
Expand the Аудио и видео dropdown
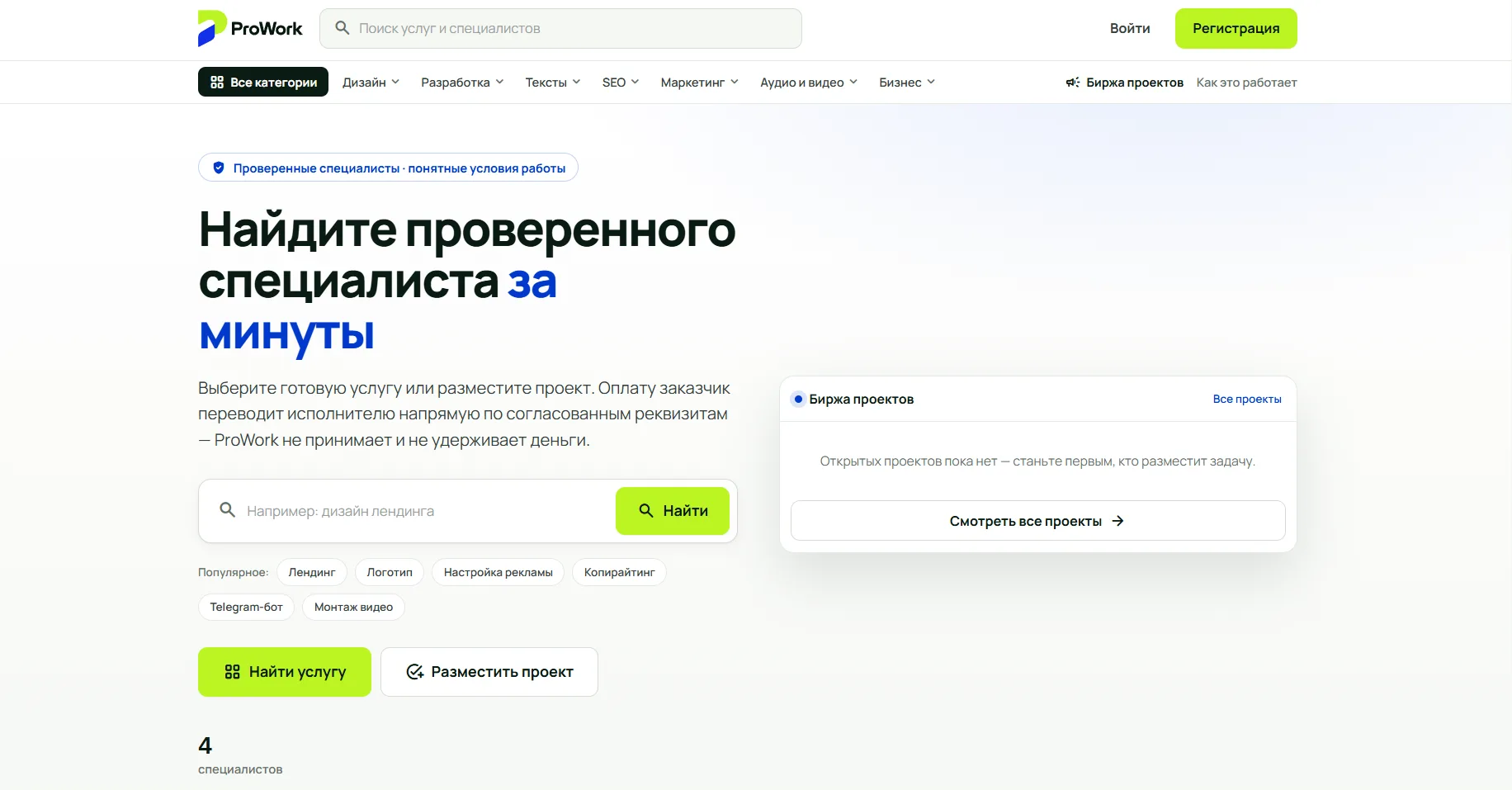pos(809,82)
